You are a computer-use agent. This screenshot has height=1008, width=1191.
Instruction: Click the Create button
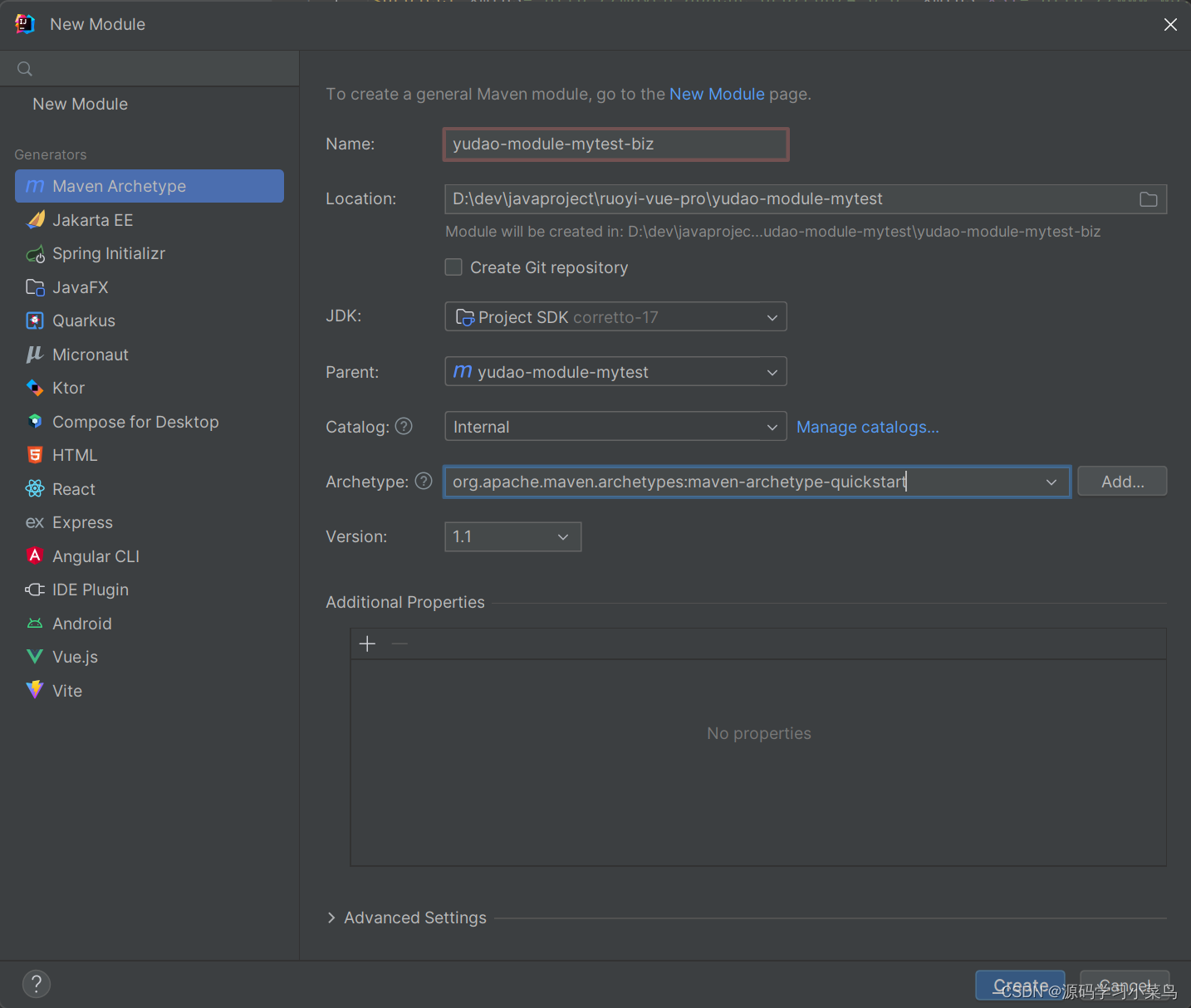[1020, 985]
